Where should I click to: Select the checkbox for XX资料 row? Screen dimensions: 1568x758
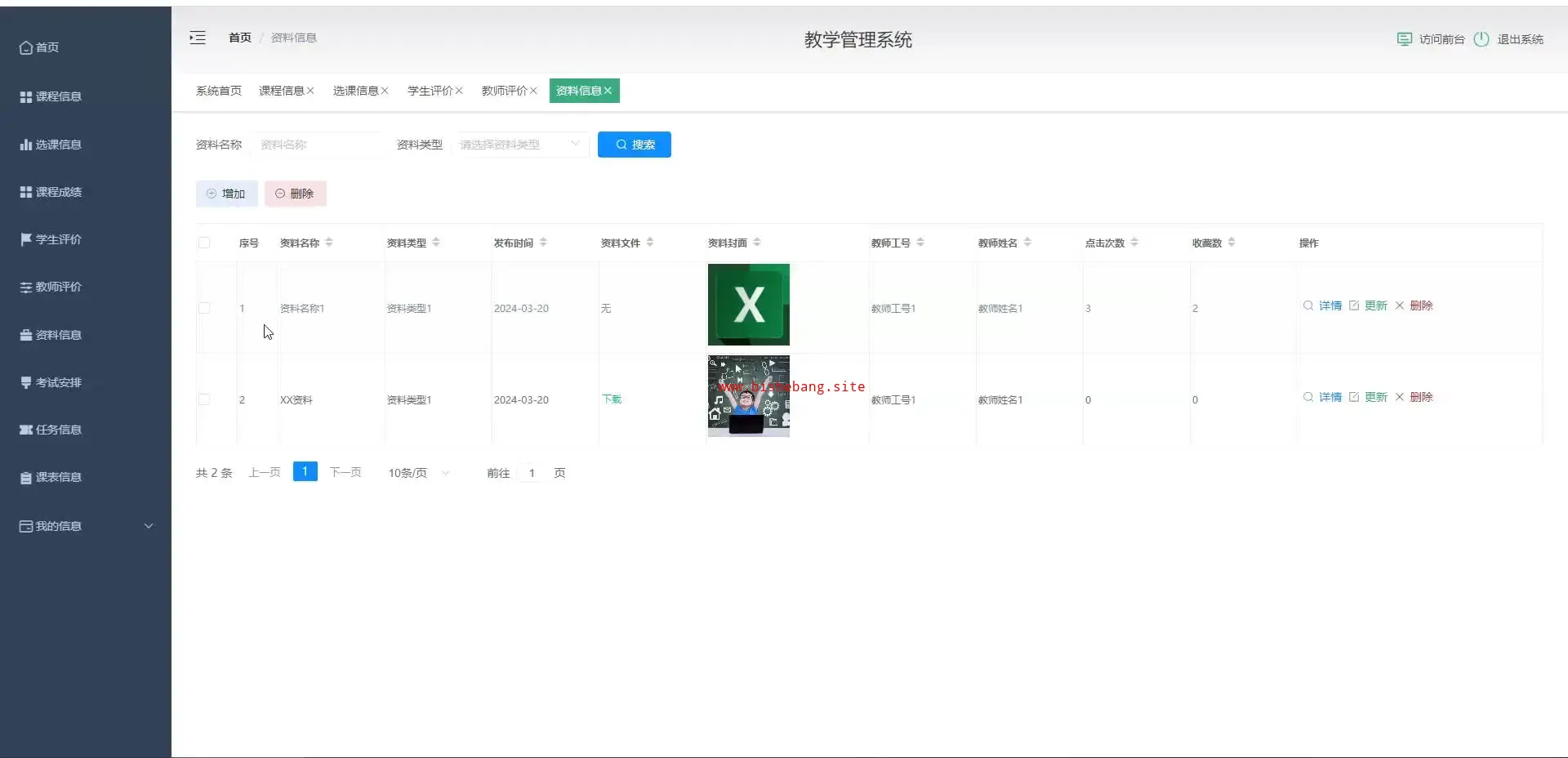(x=204, y=399)
